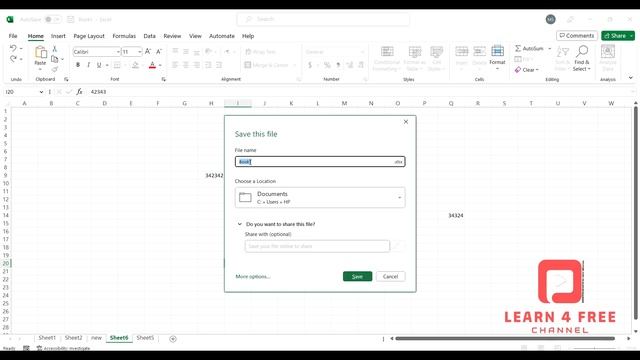Select the Sheet1 tab

click(47, 338)
